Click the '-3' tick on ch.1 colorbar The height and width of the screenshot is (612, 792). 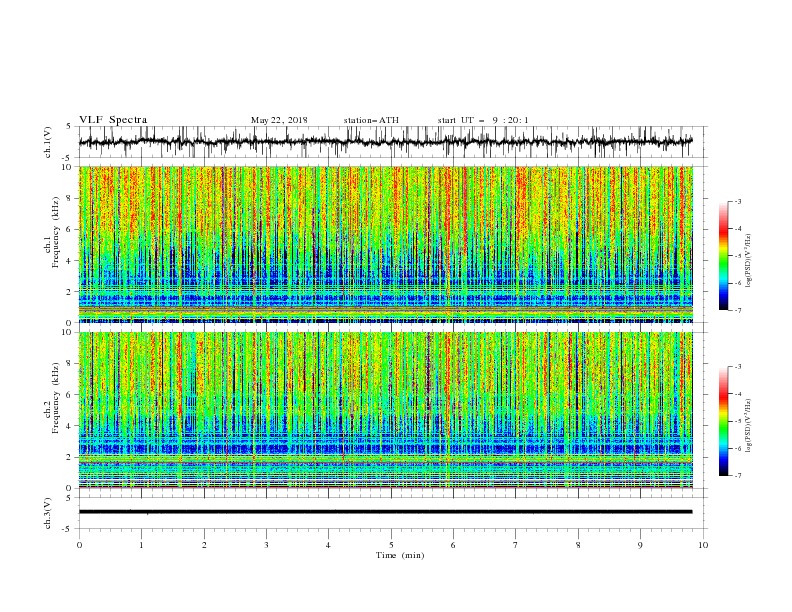(x=737, y=201)
